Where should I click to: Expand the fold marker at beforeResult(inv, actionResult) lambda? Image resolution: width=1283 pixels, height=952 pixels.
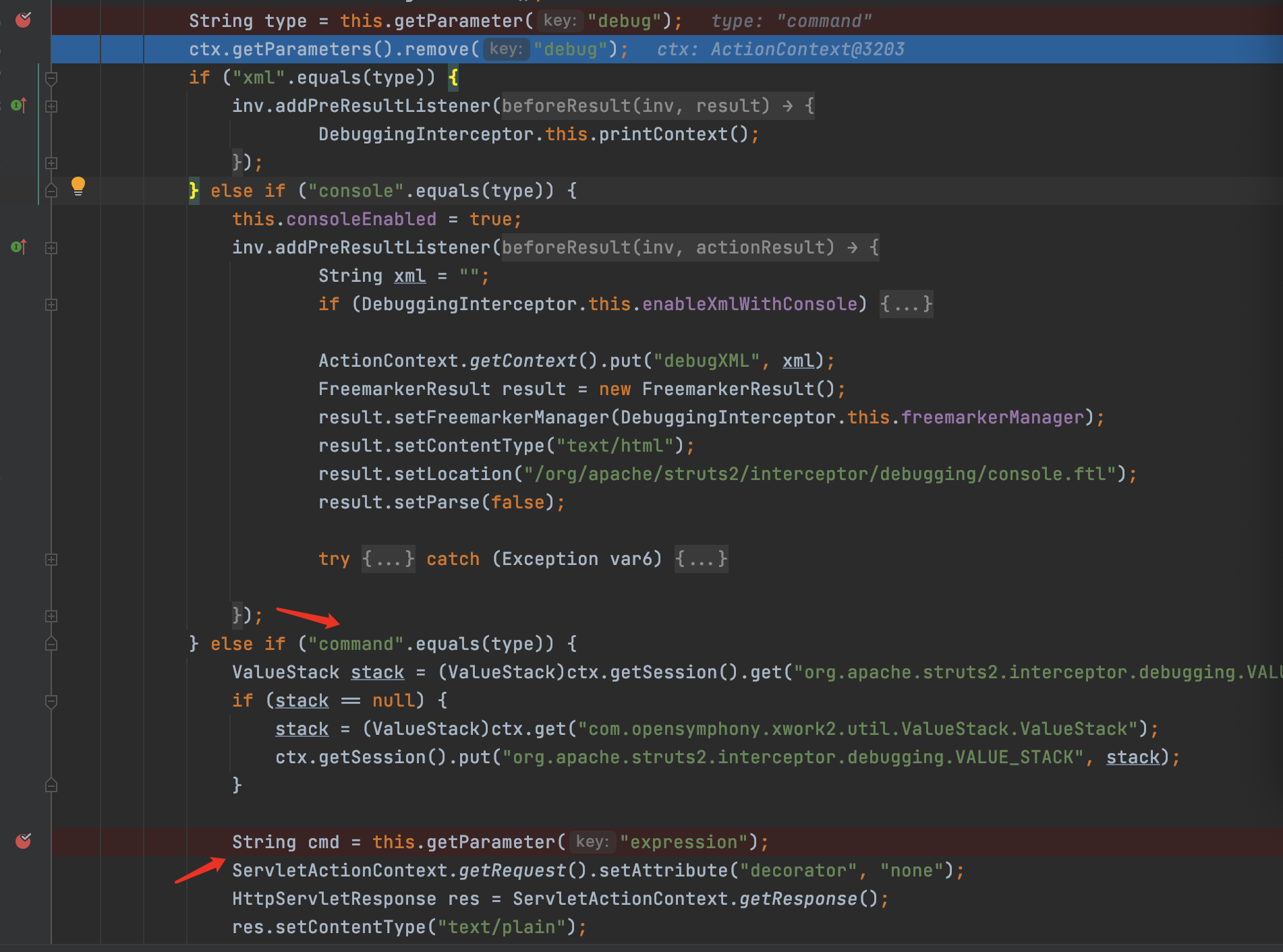coord(51,248)
